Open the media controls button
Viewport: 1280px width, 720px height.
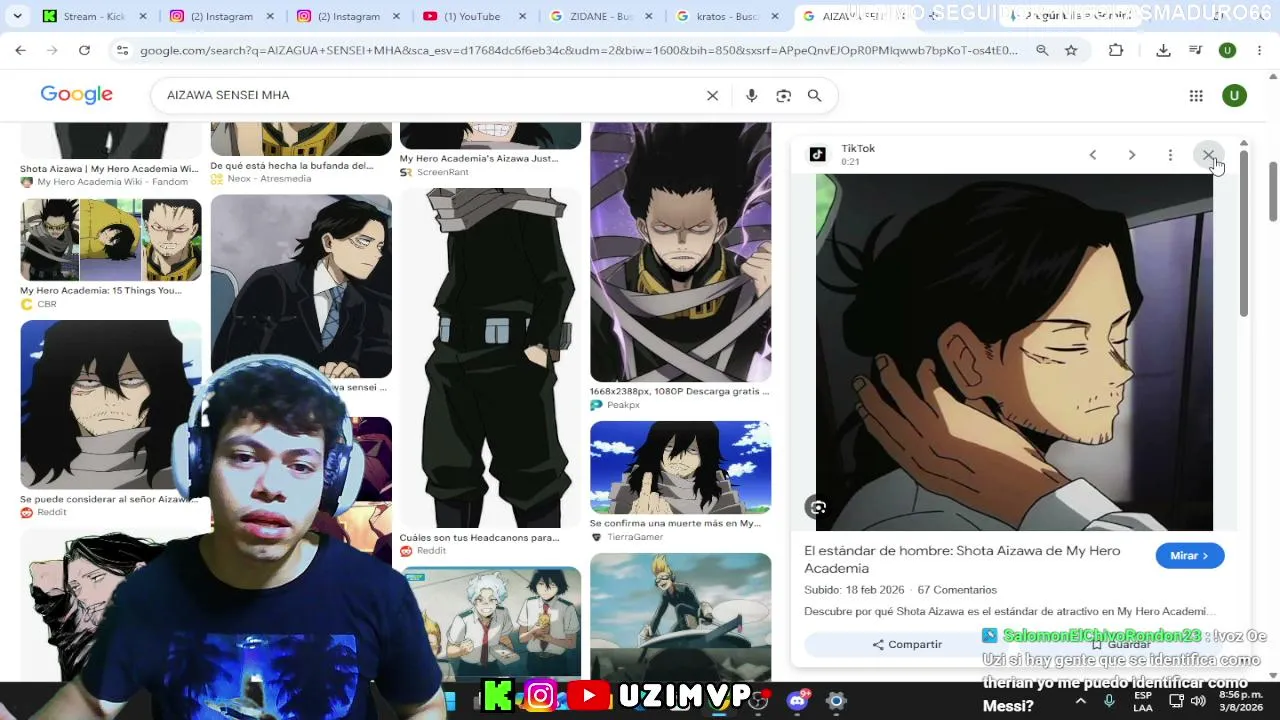point(1195,50)
